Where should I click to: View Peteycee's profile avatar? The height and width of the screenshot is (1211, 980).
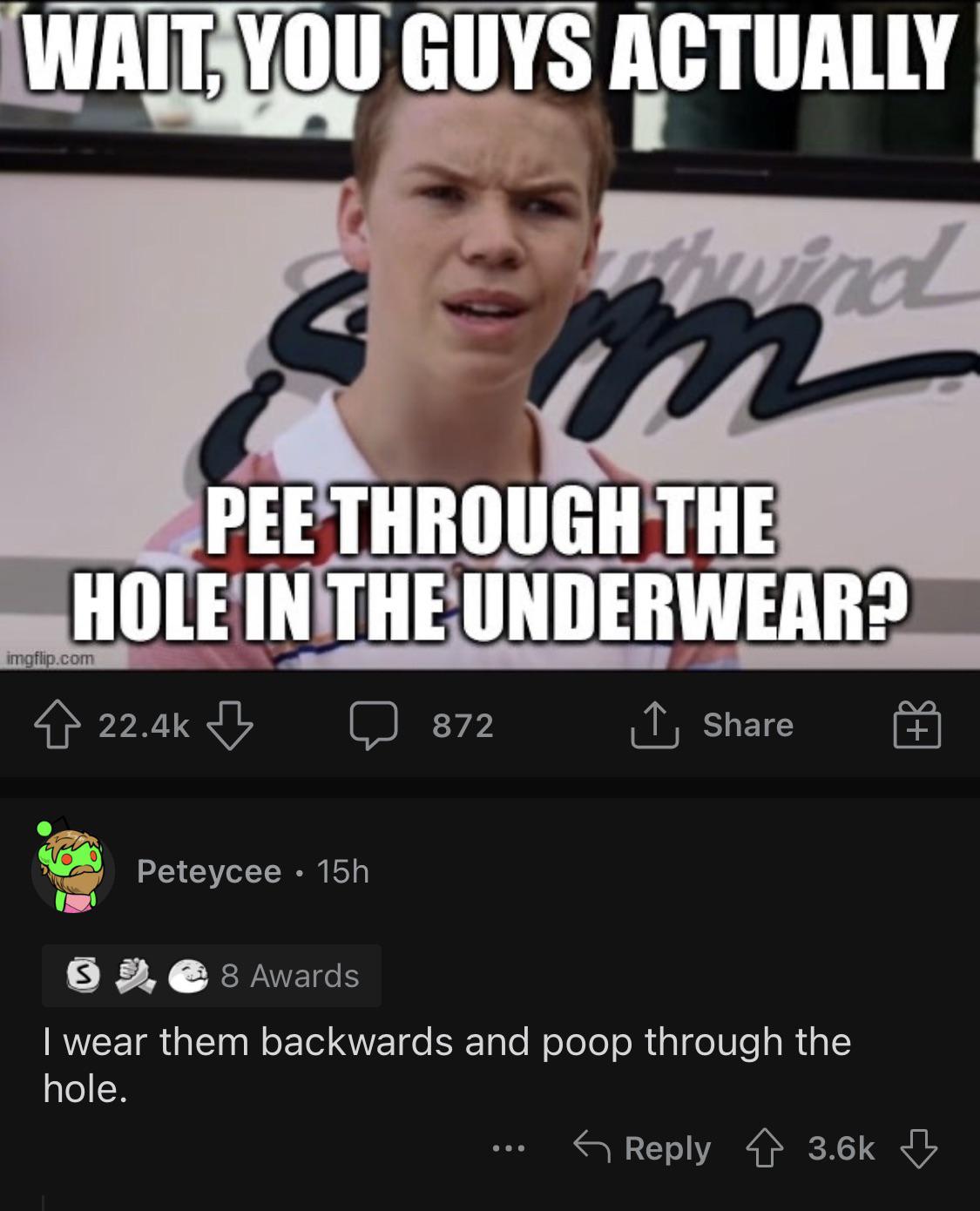73,869
